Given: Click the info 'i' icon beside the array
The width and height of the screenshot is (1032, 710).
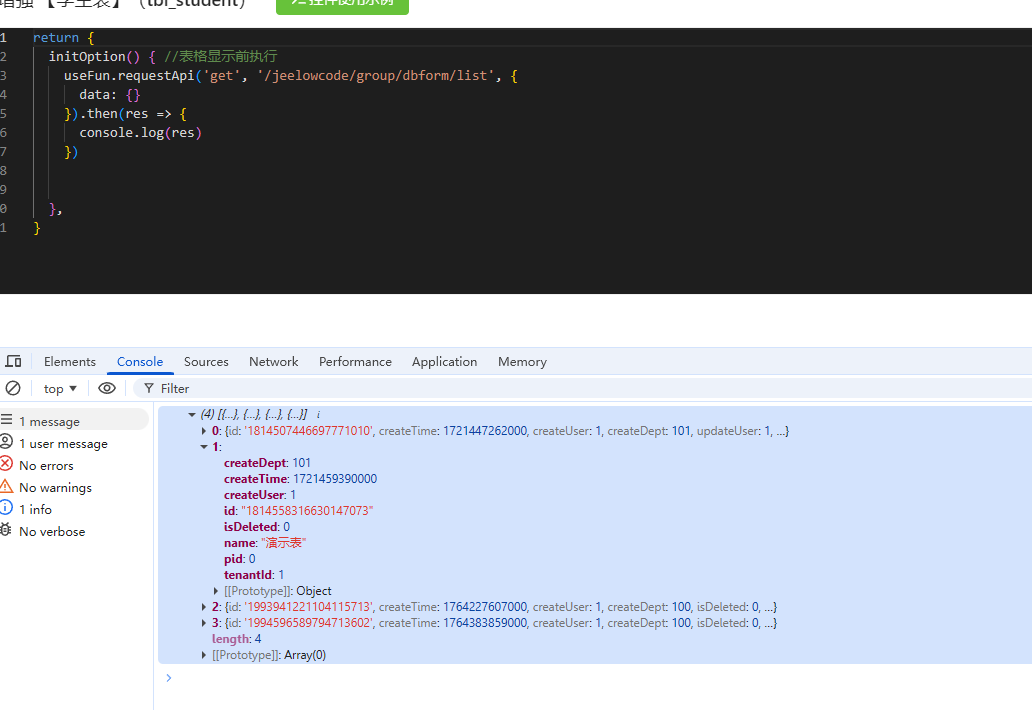Looking at the screenshot, I should point(318,414).
